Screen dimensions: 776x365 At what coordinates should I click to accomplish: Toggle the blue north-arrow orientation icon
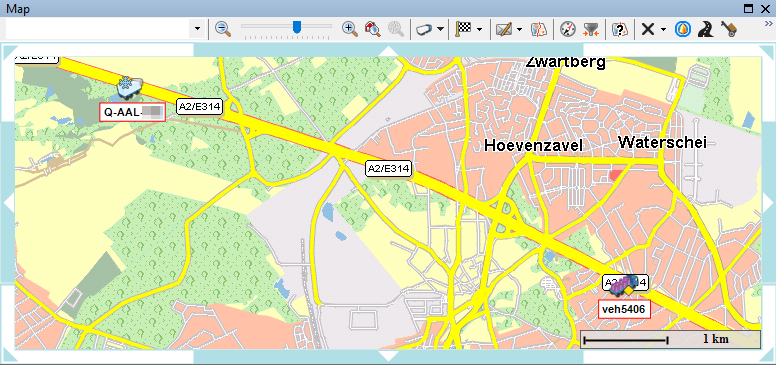683,29
